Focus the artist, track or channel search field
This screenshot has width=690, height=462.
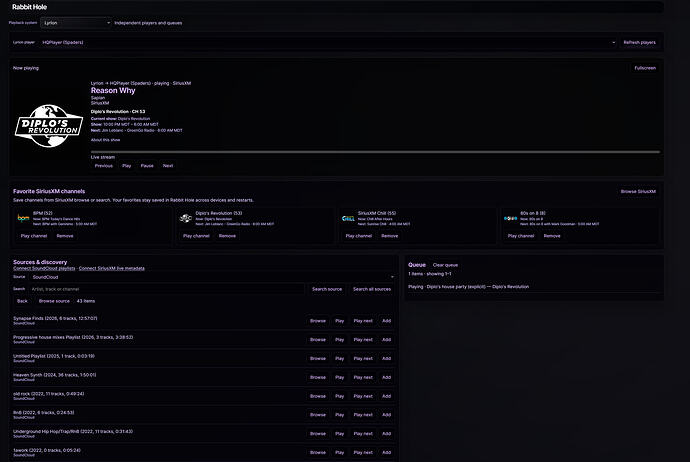click(x=166, y=290)
